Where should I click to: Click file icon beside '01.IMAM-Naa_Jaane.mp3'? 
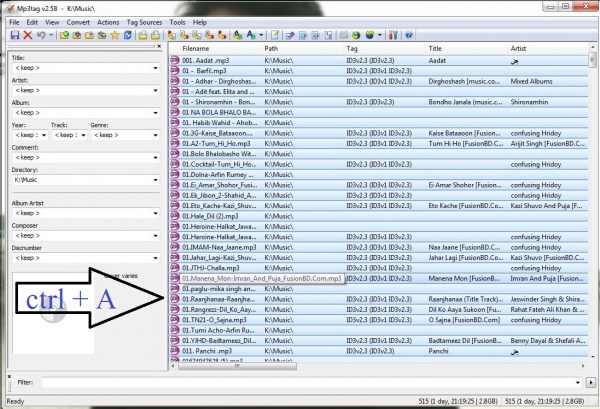tap(175, 247)
